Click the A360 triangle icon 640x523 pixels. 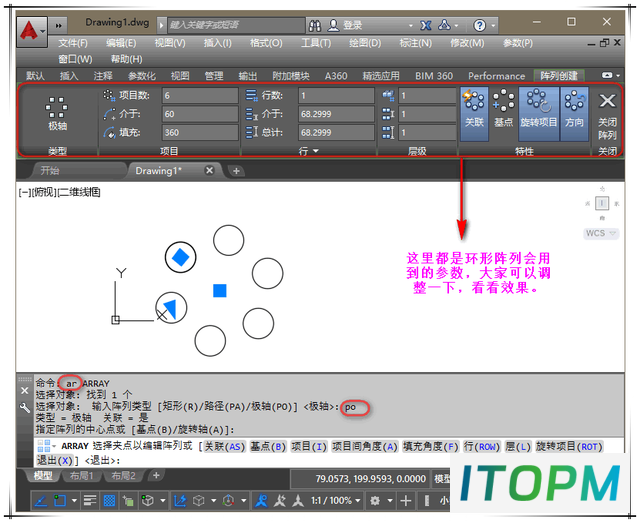pos(444,25)
